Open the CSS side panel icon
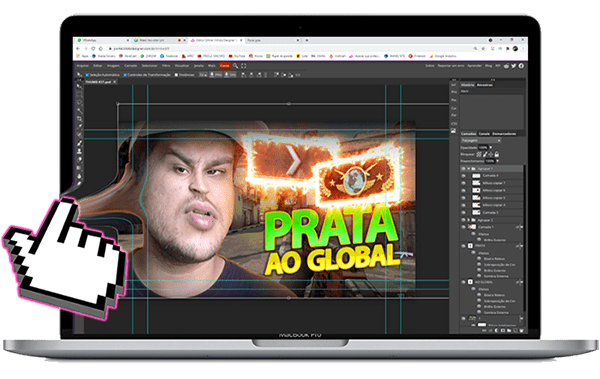This screenshot has width=600, height=379. (x=454, y=124)
